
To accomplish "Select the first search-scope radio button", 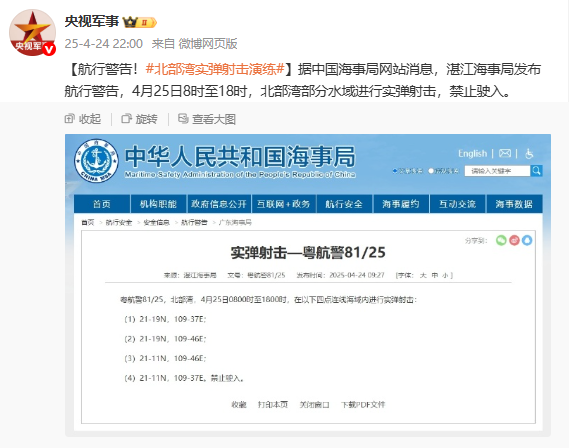I will pyautogui.click(x=395, y=171).
